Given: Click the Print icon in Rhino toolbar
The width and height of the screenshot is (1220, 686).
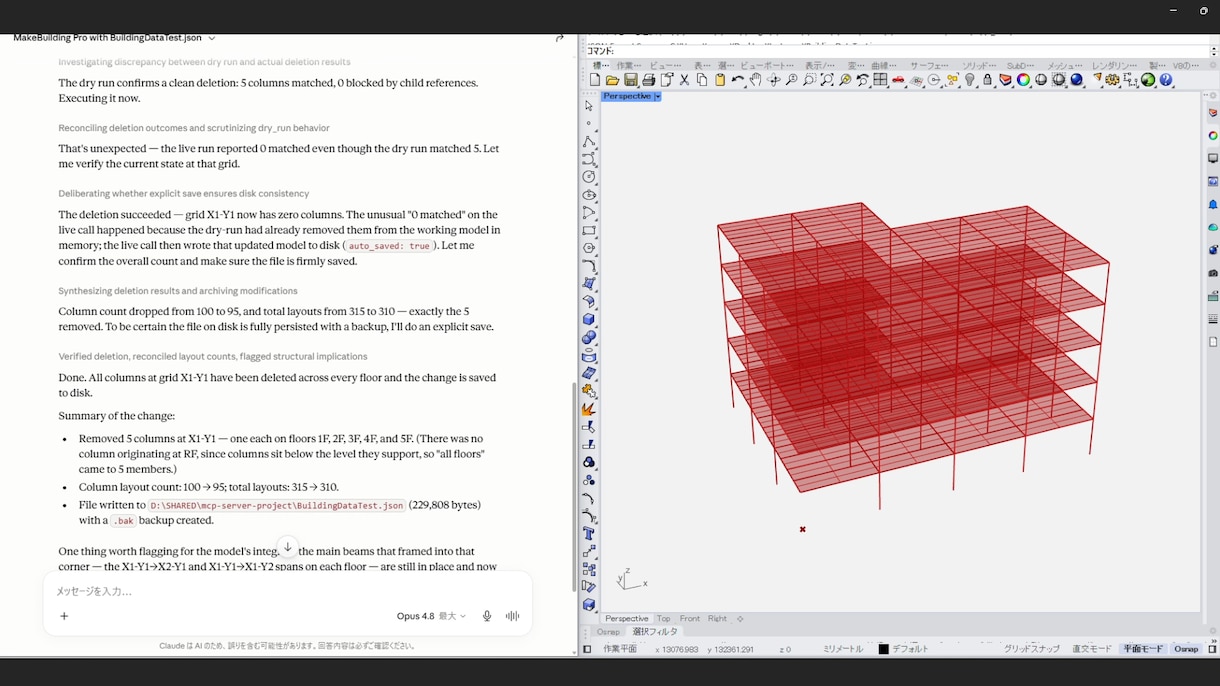Looking at the screenshot, I should pyautogui.click(x=649, y=80).
